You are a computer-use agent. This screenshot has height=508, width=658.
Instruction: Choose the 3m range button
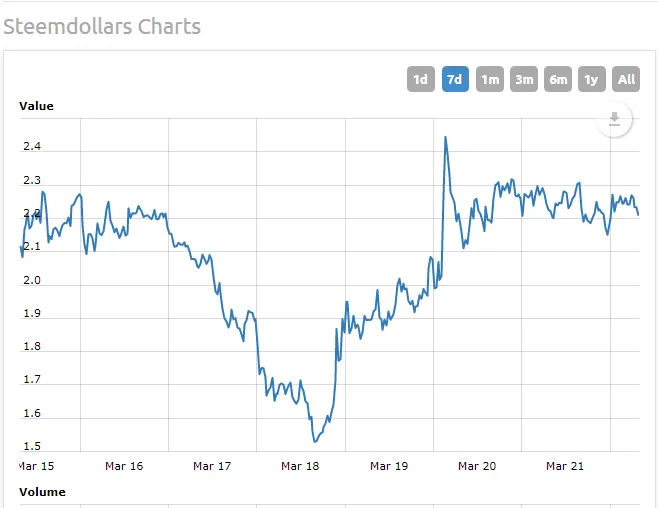(524, 79)
